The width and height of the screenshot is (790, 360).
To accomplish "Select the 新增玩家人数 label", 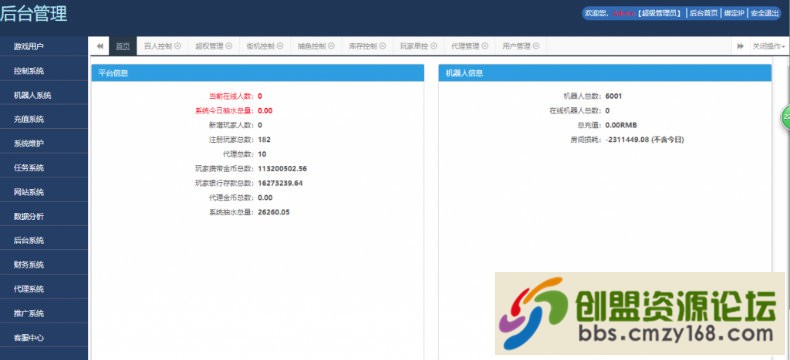I will [x=231, y=125].
